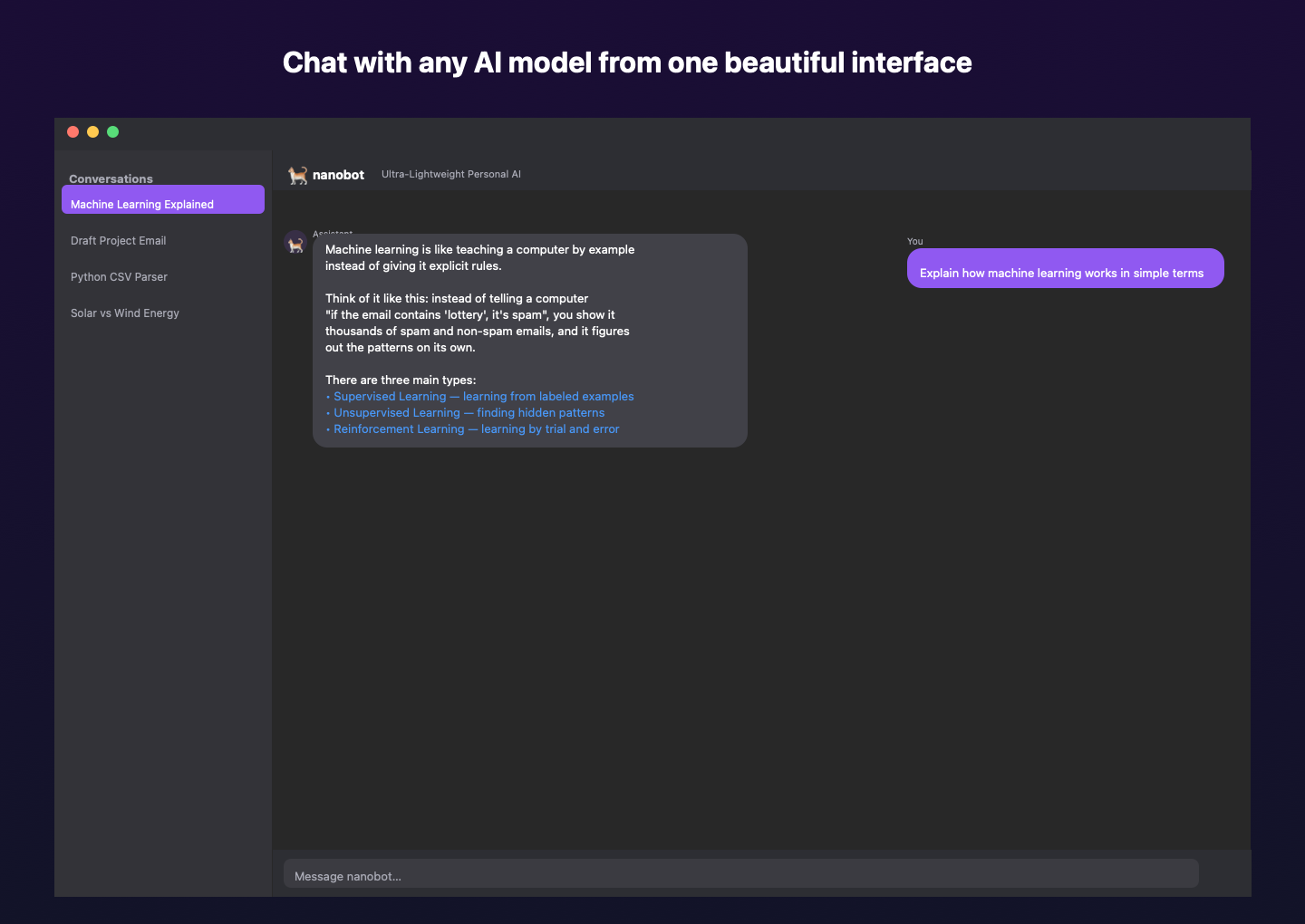The image size is (1305, 924).
Task: Focus the Message nanobot input field
Action: point(740,873)
